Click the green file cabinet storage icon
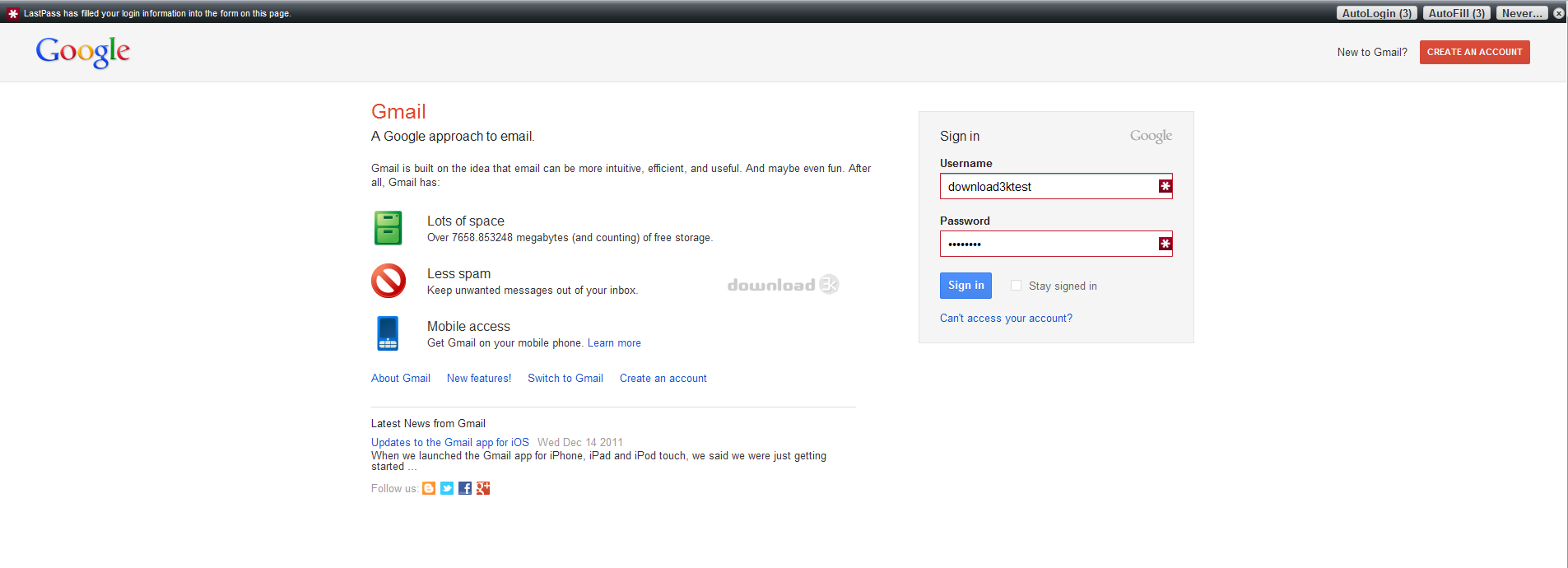This screenshot has width=1568, height=568. click(x=388, y=228)
